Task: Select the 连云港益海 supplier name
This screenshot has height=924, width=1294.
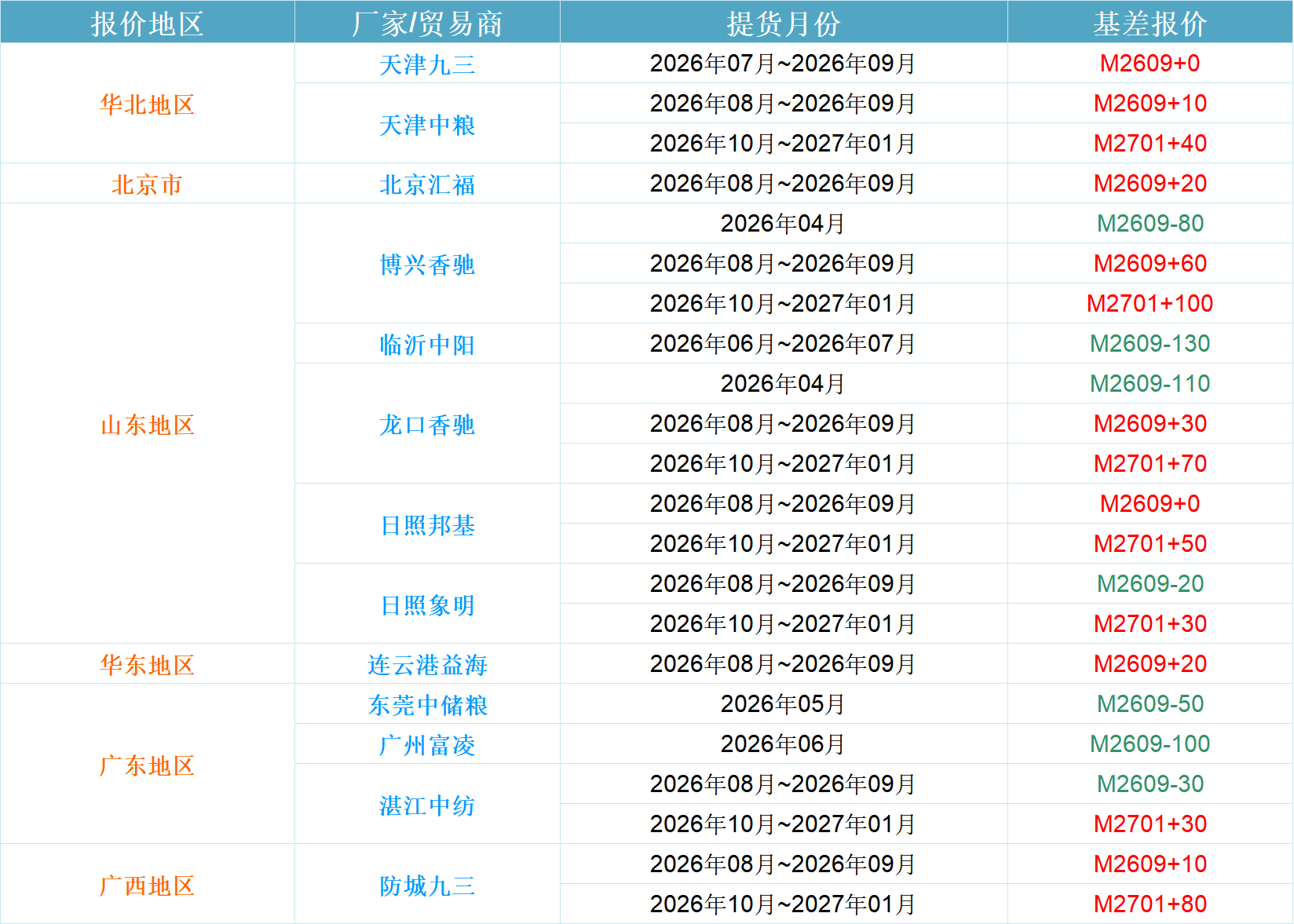Action: [x=427, y=665]
